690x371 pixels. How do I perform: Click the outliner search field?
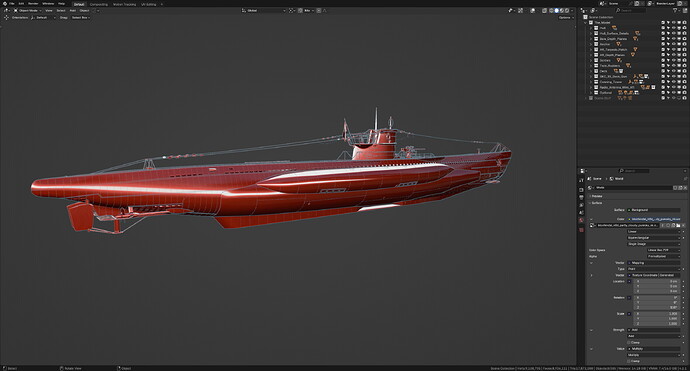[x=631, y=11]
